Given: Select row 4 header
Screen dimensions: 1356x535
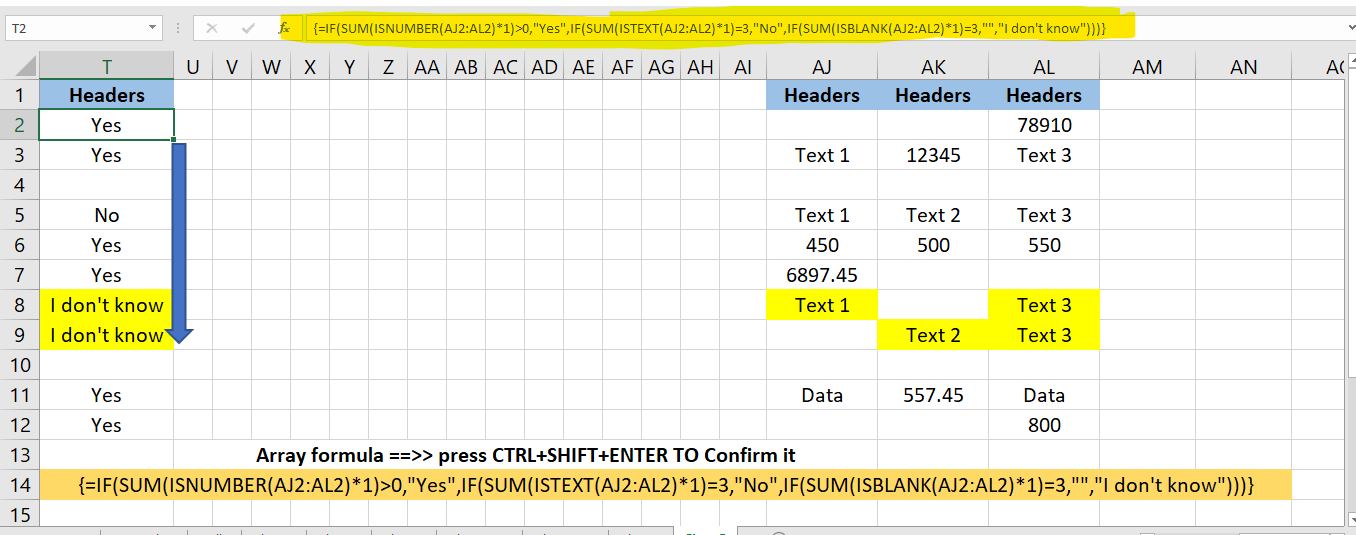Looking at the screenshot, I should point(19,185).
